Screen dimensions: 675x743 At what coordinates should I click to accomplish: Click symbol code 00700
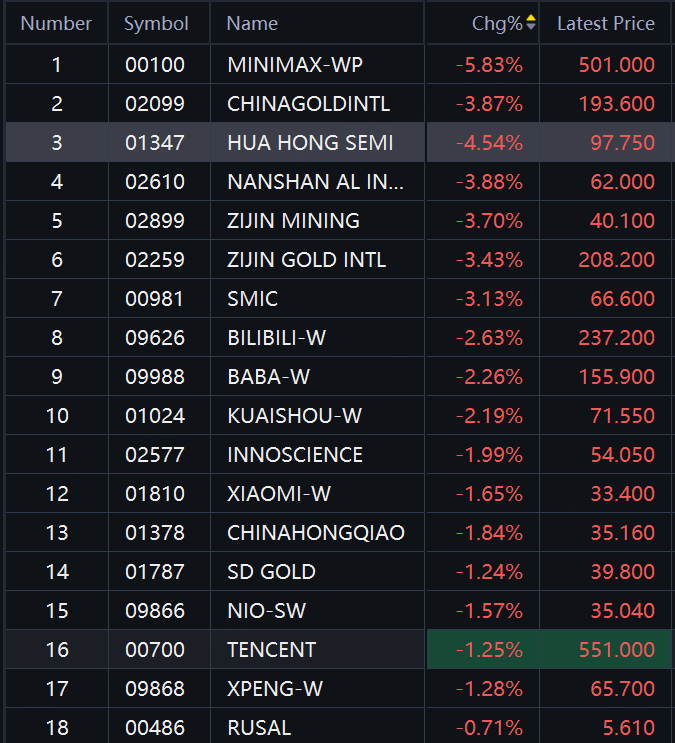pos(155,650)
